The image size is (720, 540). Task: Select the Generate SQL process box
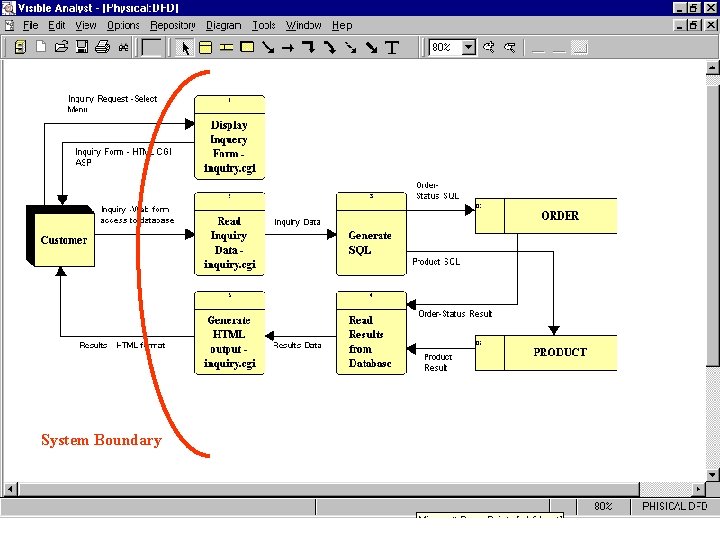(x=371, y=234)
